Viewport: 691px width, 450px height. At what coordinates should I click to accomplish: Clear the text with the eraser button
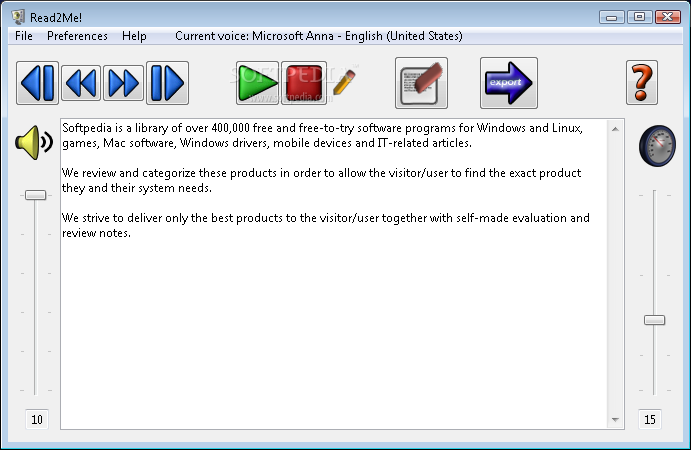click(x=421, y=83)
